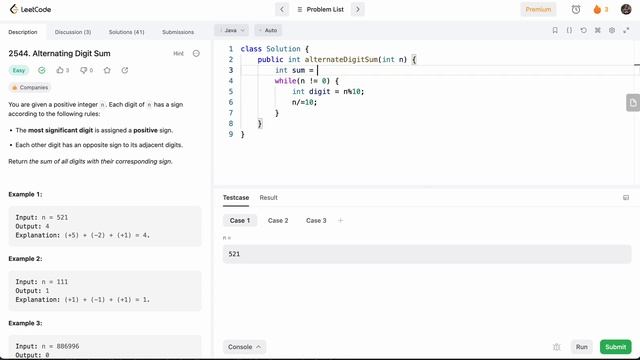Click the streak fire icon

597,9
